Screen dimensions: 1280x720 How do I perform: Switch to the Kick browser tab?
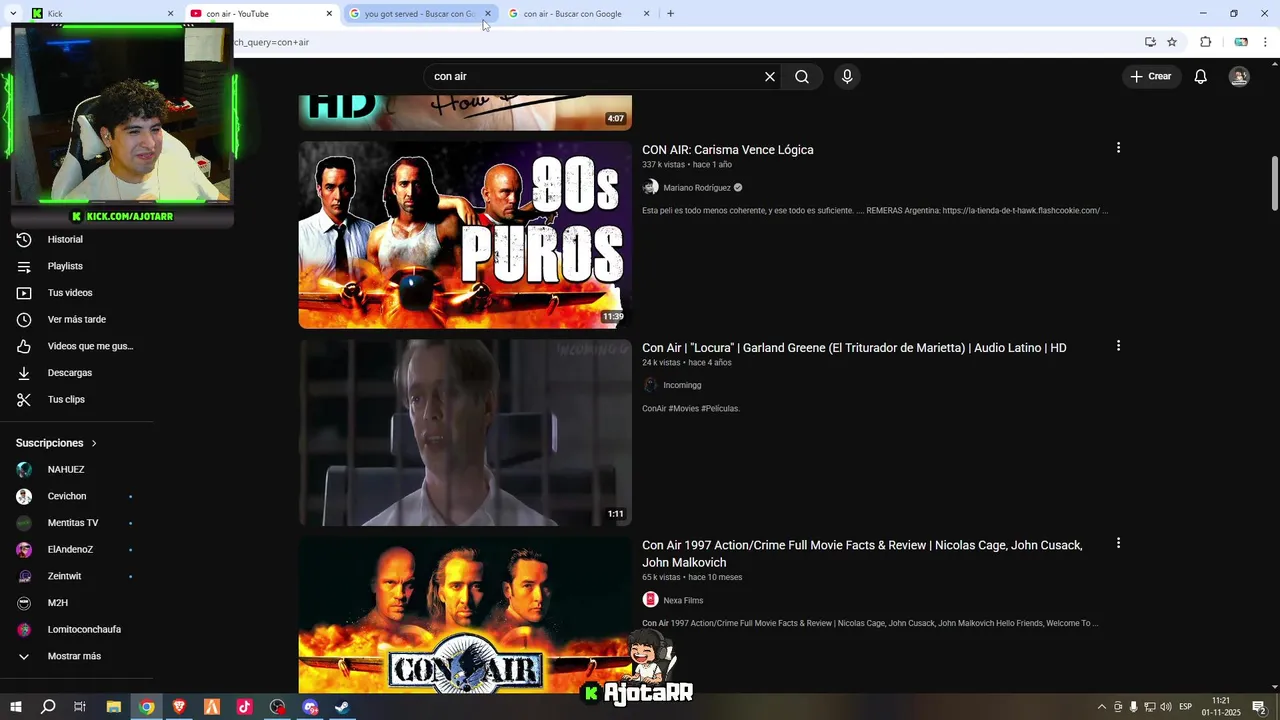100,14
